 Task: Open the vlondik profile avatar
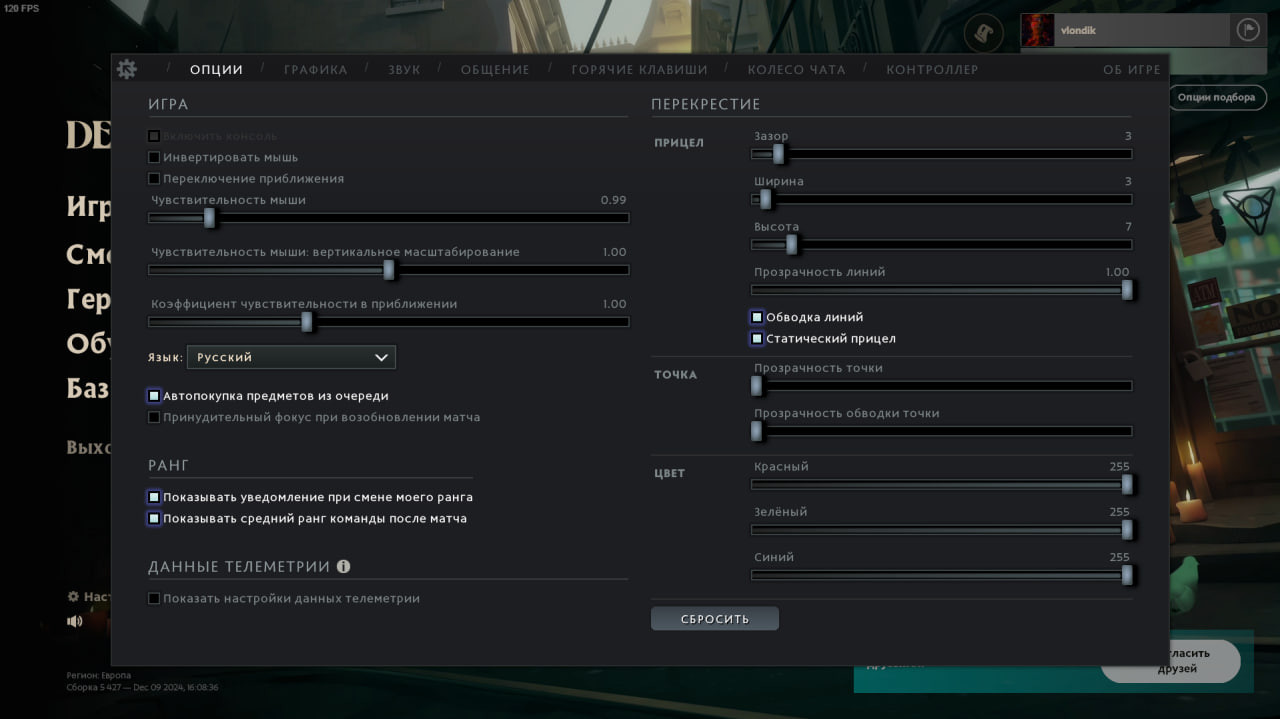(x=1037, y=30)
